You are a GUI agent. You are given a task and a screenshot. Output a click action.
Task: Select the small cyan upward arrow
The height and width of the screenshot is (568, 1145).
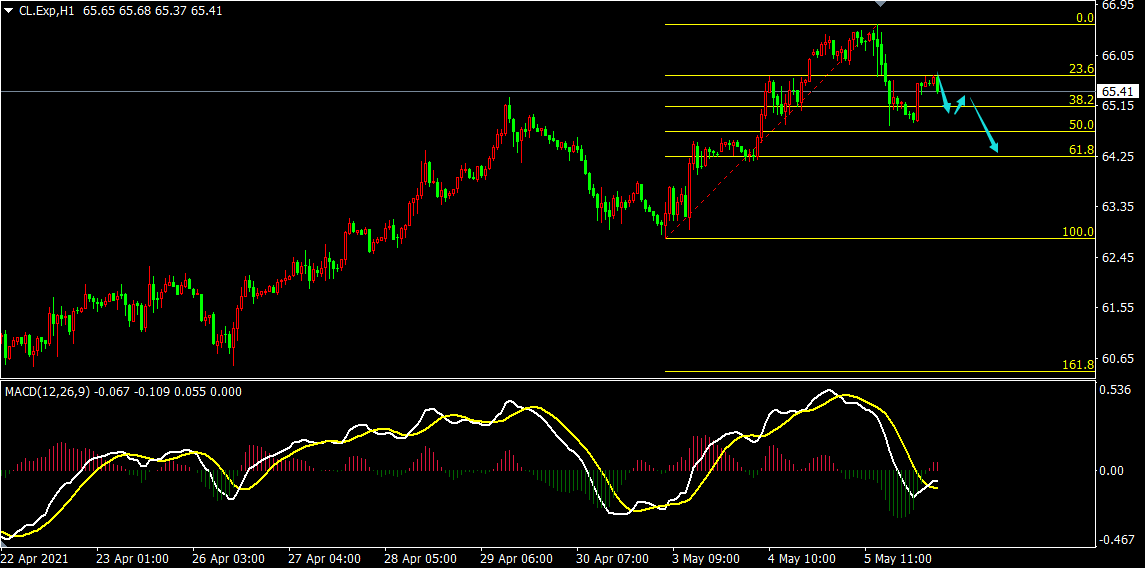(960, 105)
